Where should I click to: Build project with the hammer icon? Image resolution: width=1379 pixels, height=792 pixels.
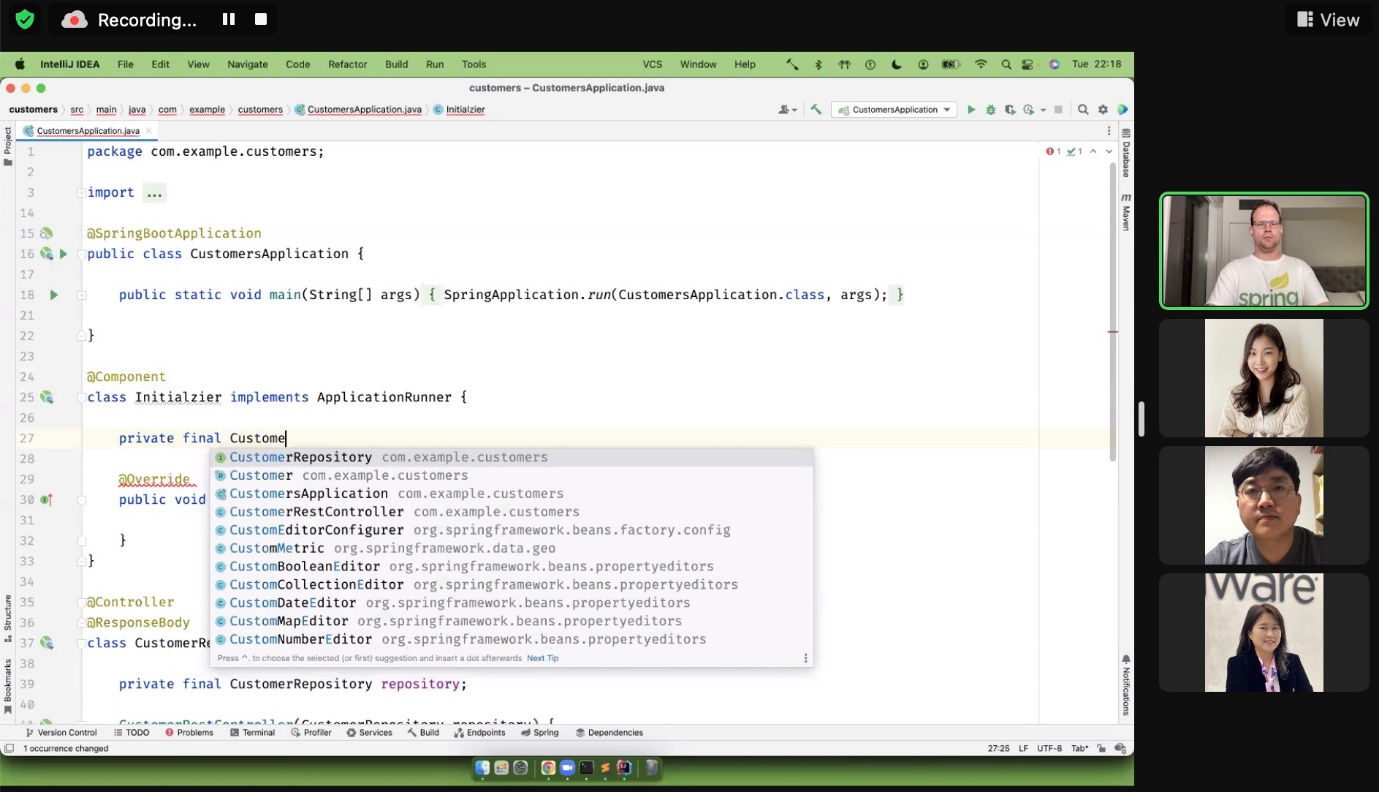pyautogui.click(x=816, y=110)
